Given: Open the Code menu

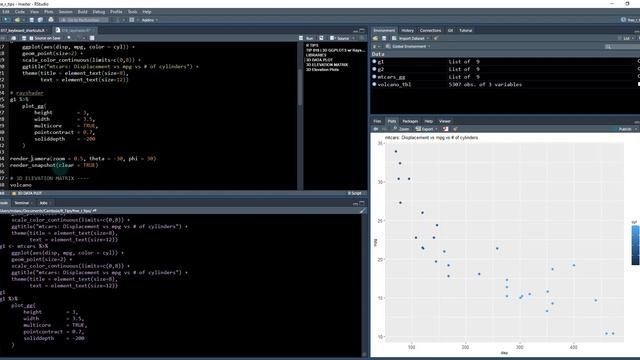Looking at the screenshot, I should pyautogui.click(x=20, y=12).
